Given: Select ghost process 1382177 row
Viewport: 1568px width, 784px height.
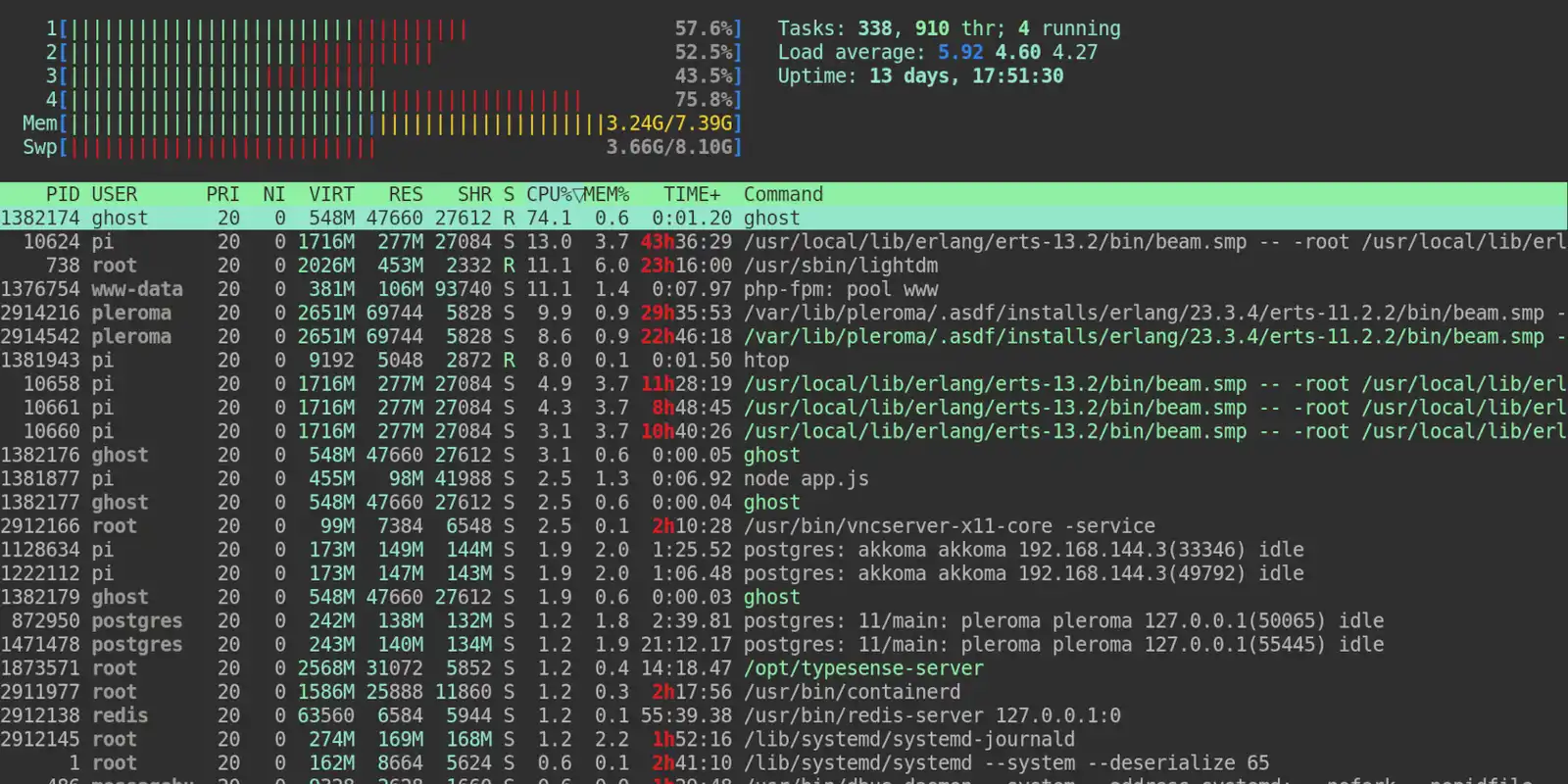Looking at the screenshot, I should (784, 502).
